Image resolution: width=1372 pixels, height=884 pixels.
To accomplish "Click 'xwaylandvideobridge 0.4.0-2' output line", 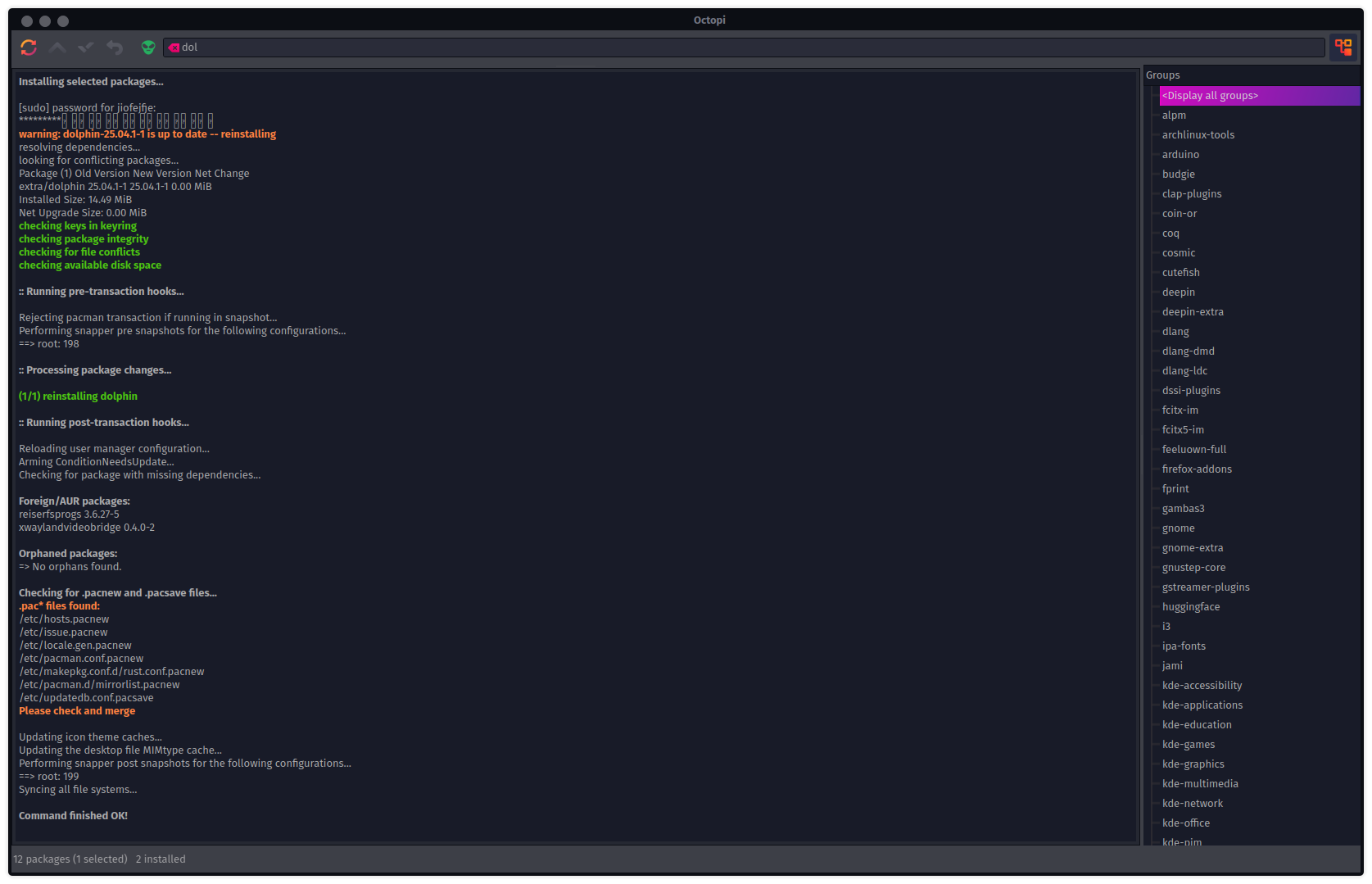I will click(x=87, y=528).
